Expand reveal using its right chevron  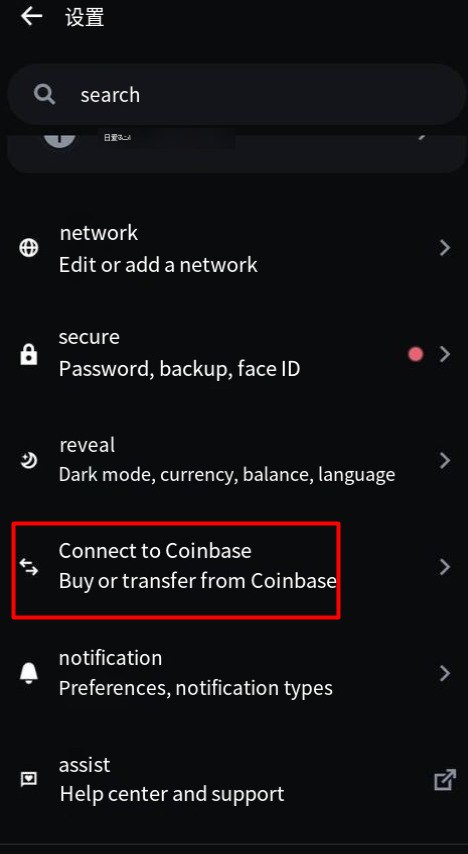pos(445,461)
